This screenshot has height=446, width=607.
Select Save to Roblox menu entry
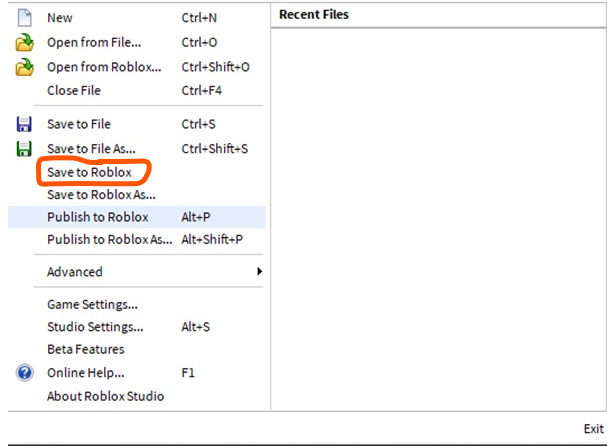[x=89, y=172]
